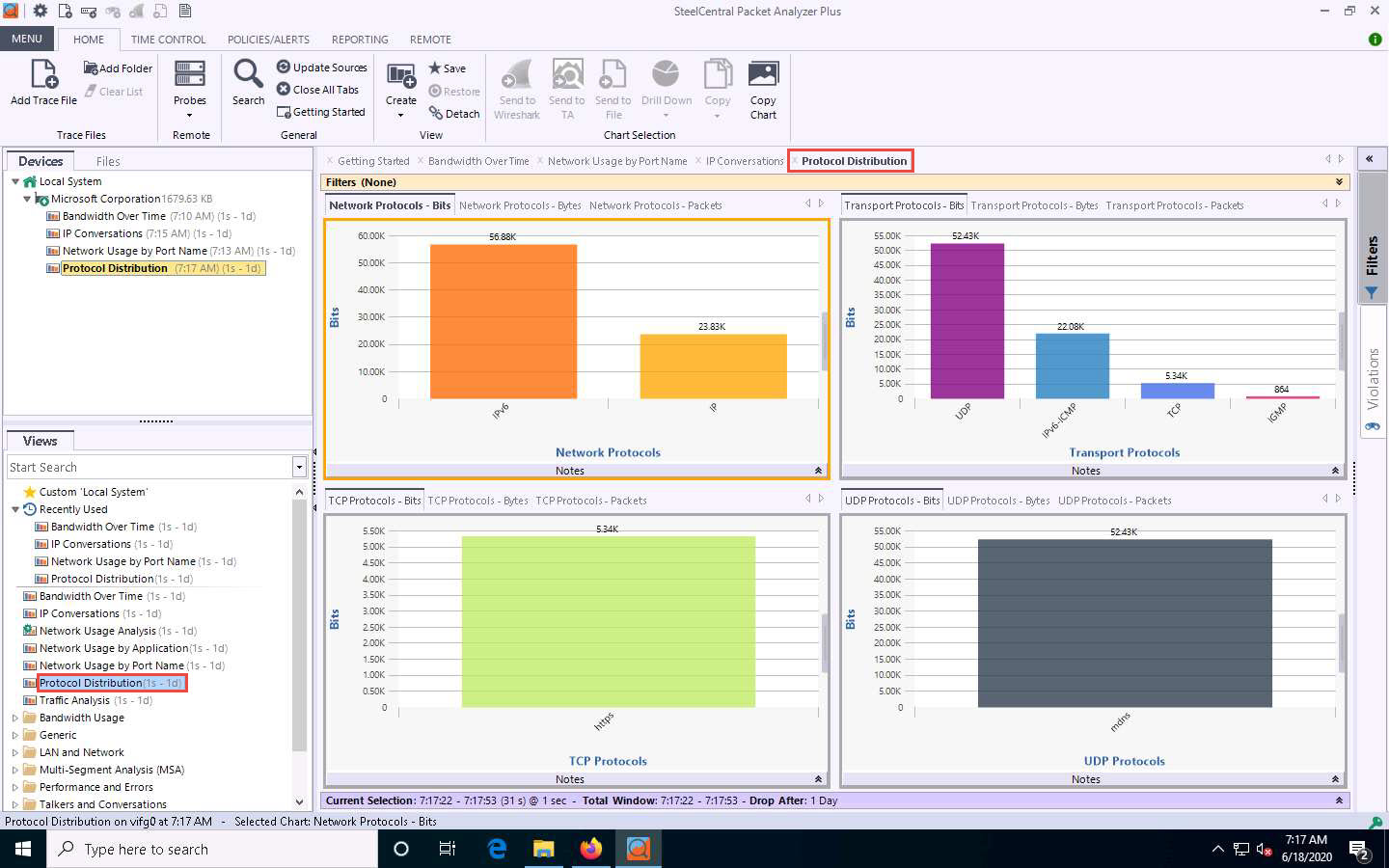1389x868 pixels.
Task: Open Firefox from the taskbar
Action: (590, 849)
